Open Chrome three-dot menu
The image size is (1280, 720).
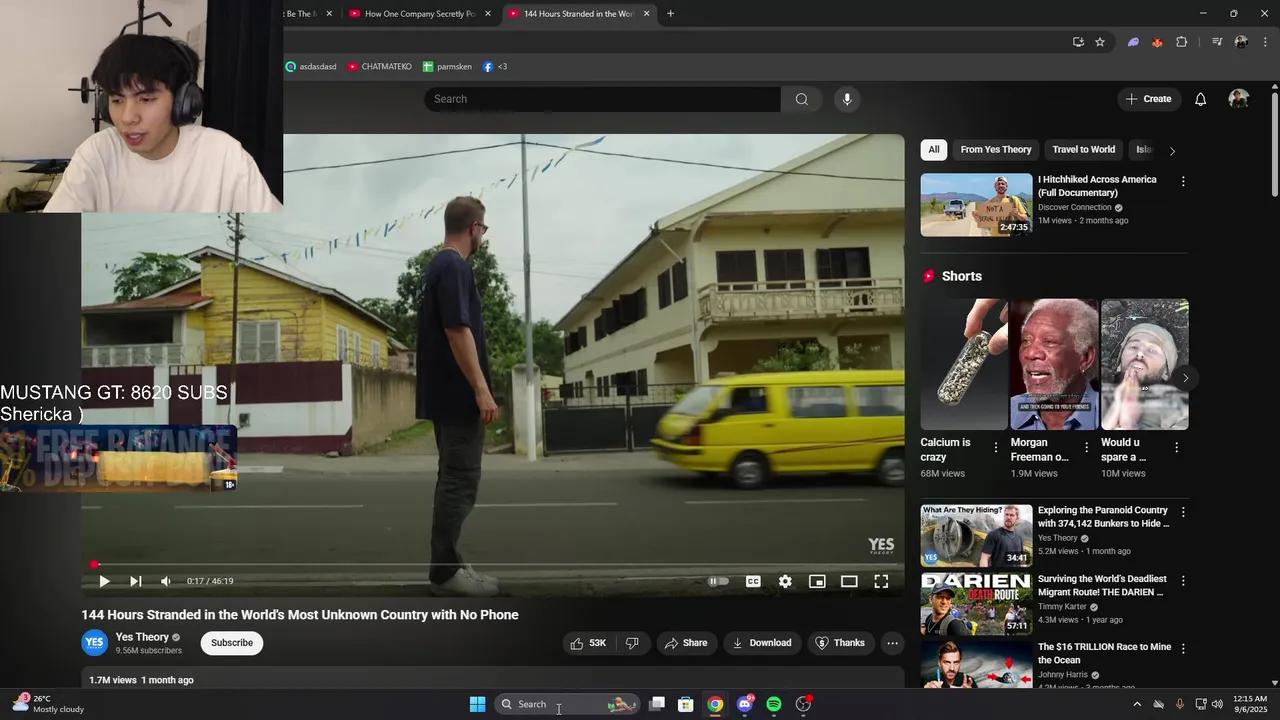[1265, 42]
